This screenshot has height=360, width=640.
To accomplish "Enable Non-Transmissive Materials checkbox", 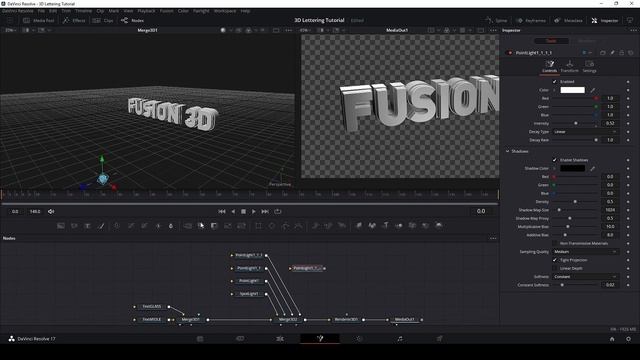I will 554,243.
